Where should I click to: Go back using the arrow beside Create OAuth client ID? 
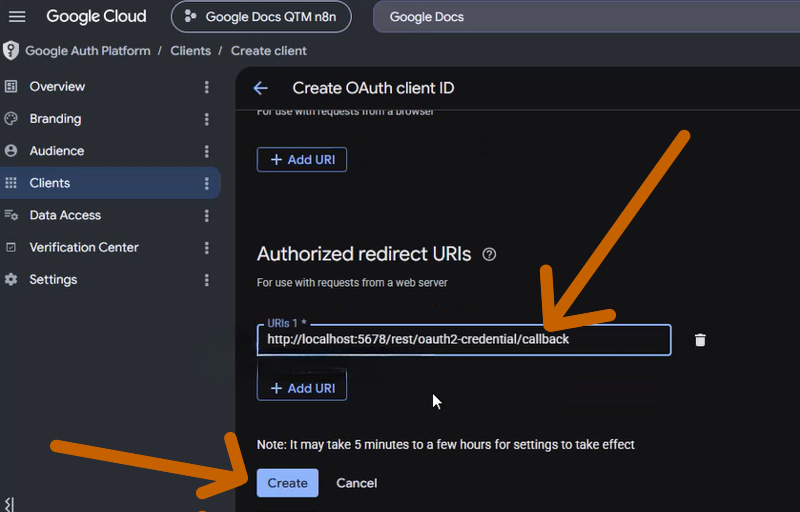tap(261, 88)
